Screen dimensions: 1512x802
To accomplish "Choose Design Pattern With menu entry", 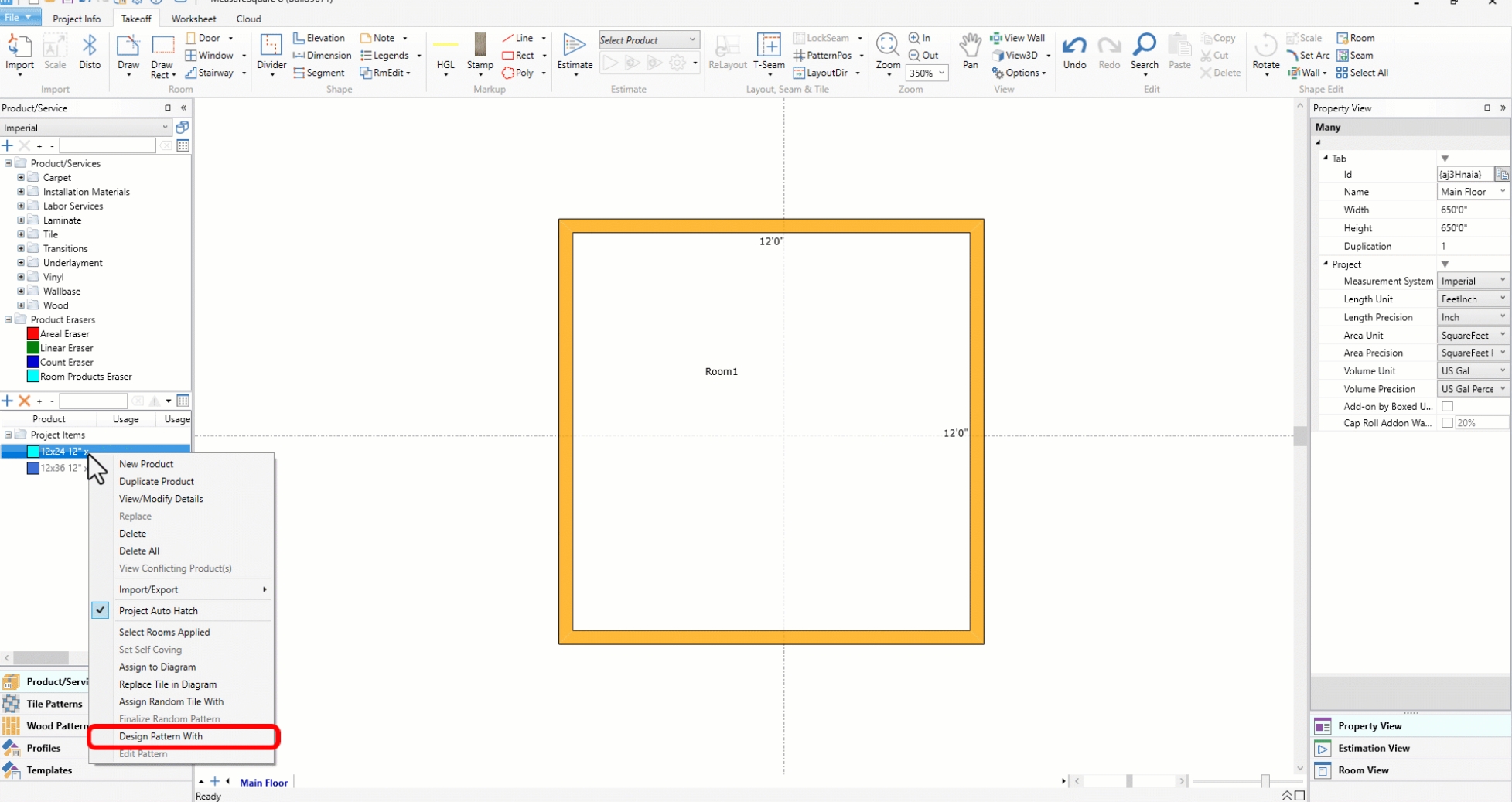I will tap(161, 736).
